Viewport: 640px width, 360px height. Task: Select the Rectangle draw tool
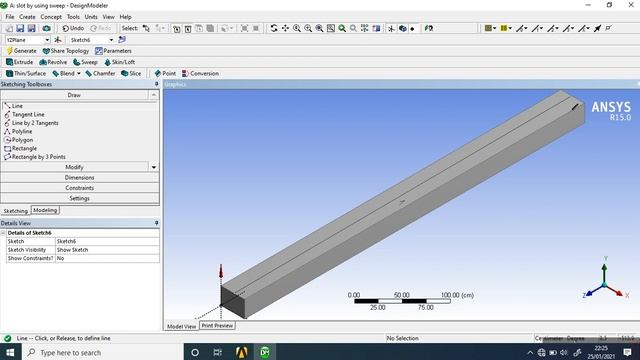[x=20, y=148]
